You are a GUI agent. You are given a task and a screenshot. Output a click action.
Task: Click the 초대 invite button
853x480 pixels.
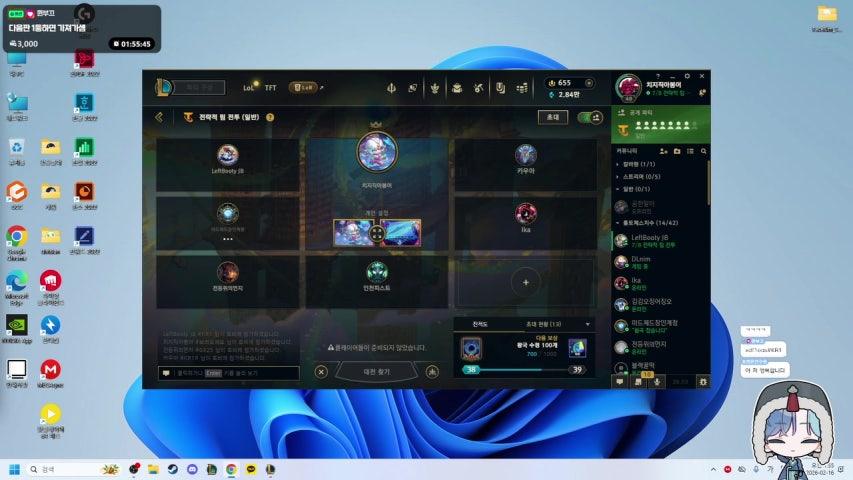point(551,117)
